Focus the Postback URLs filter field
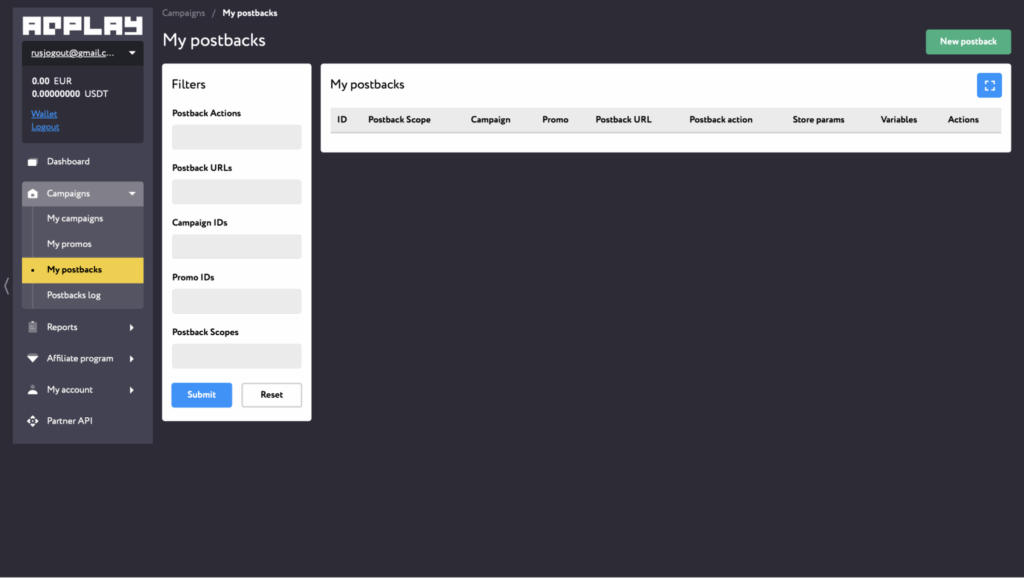Image resolution: width=1024 pixels, height=578 pixels. click(x=236, y=192)
